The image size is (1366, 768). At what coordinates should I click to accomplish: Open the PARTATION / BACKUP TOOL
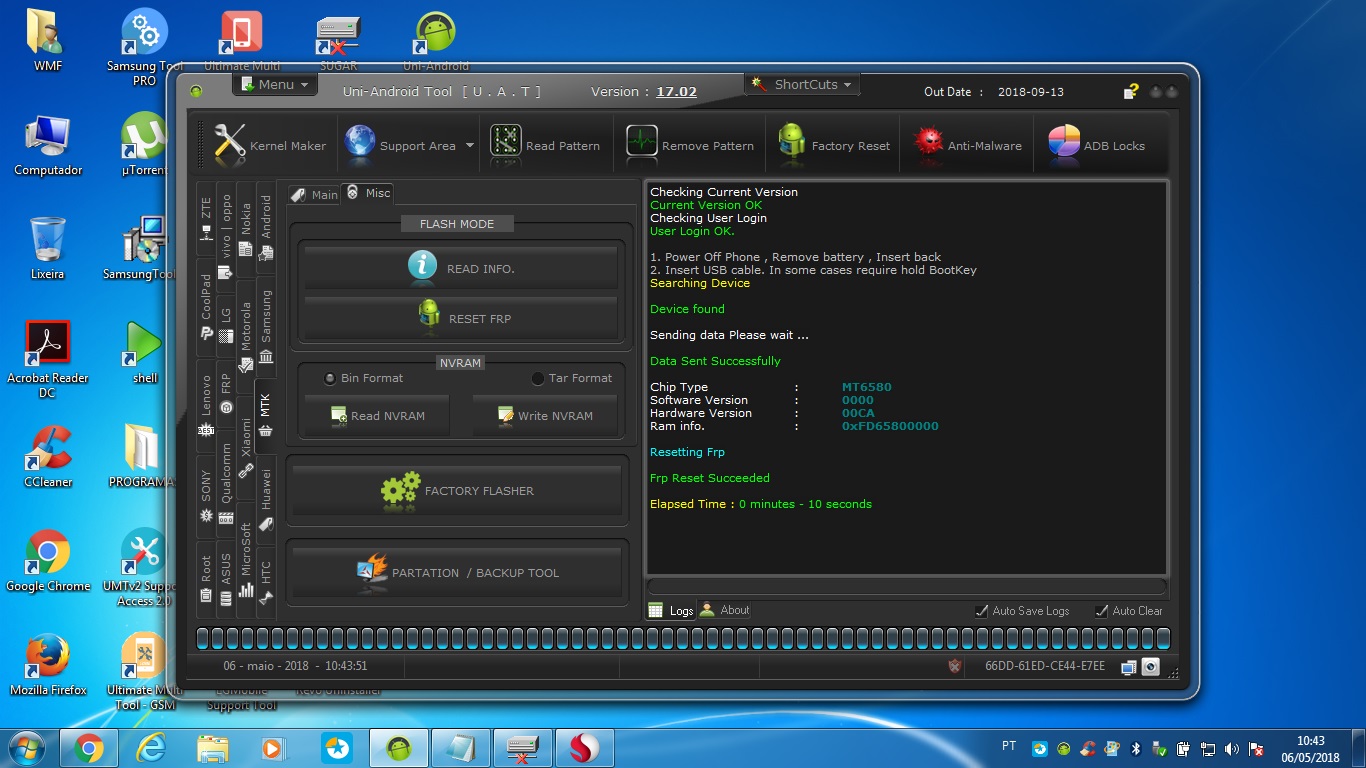(x=458, y=572)
